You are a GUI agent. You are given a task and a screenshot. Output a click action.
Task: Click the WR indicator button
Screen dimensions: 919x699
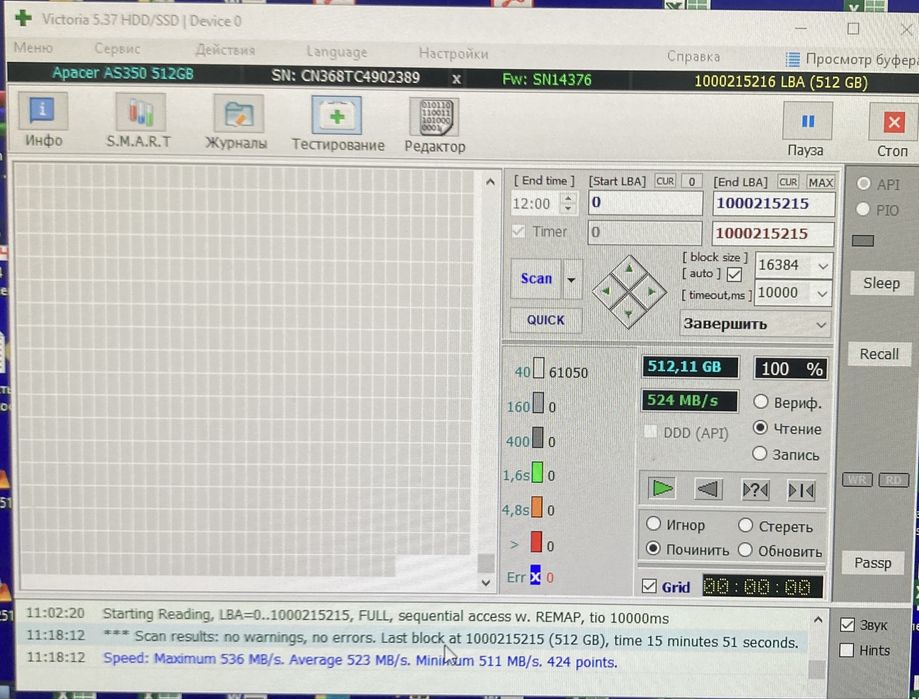(x=857, y=479)
